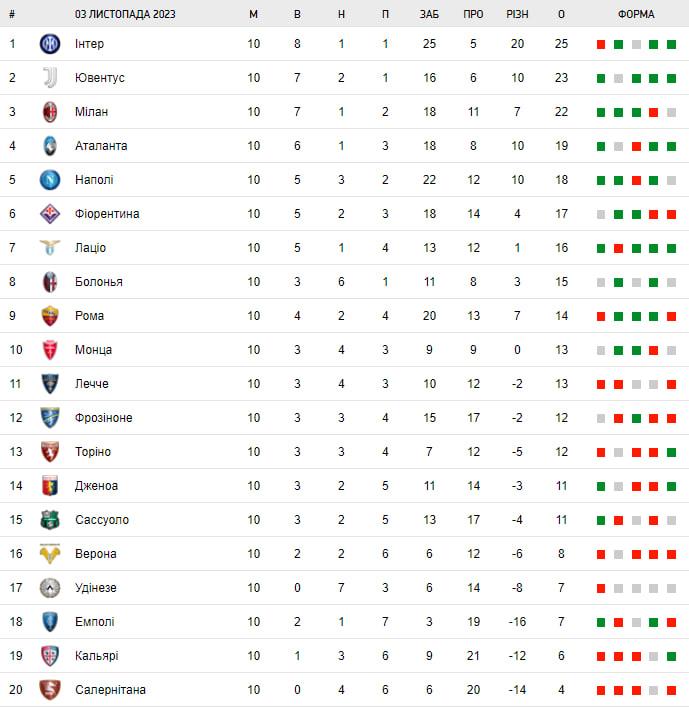Image resolution: width=689 pixels, height=707 pixels.
Task: Open the Удінезе team page
Action: point(96,588)
